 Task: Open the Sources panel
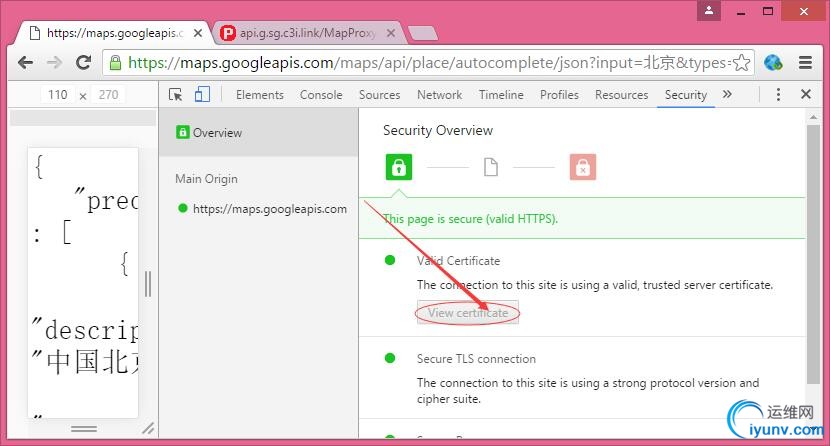pyautogui.click(x=380, y=95)
